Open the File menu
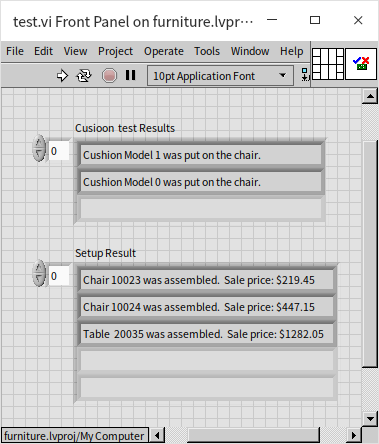Screen dimensions: 379x444 click(x=15, y=51)
